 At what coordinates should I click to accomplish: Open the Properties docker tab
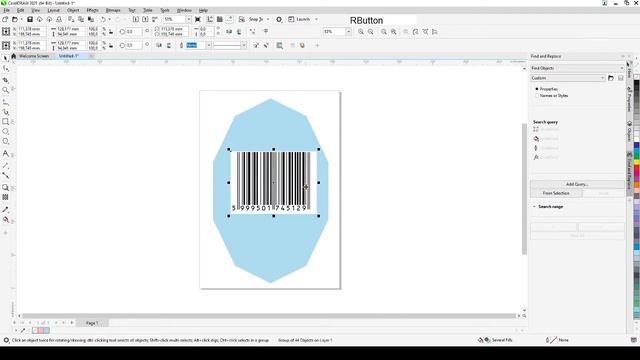pyautogui.click(x=629, y=99)
